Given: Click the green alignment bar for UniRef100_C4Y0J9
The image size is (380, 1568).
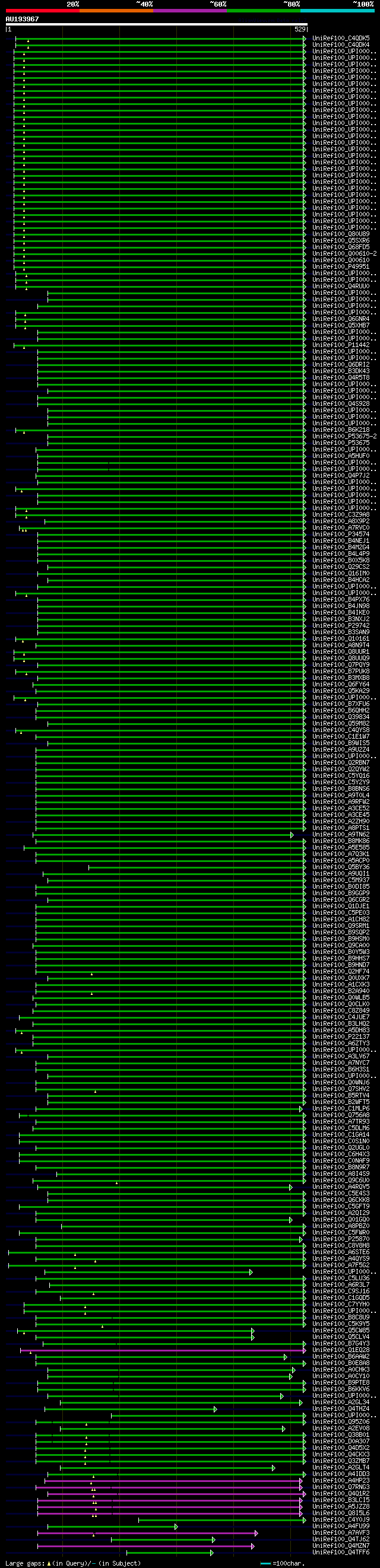Looking at the screenshot, I should tap(221, 1520).
